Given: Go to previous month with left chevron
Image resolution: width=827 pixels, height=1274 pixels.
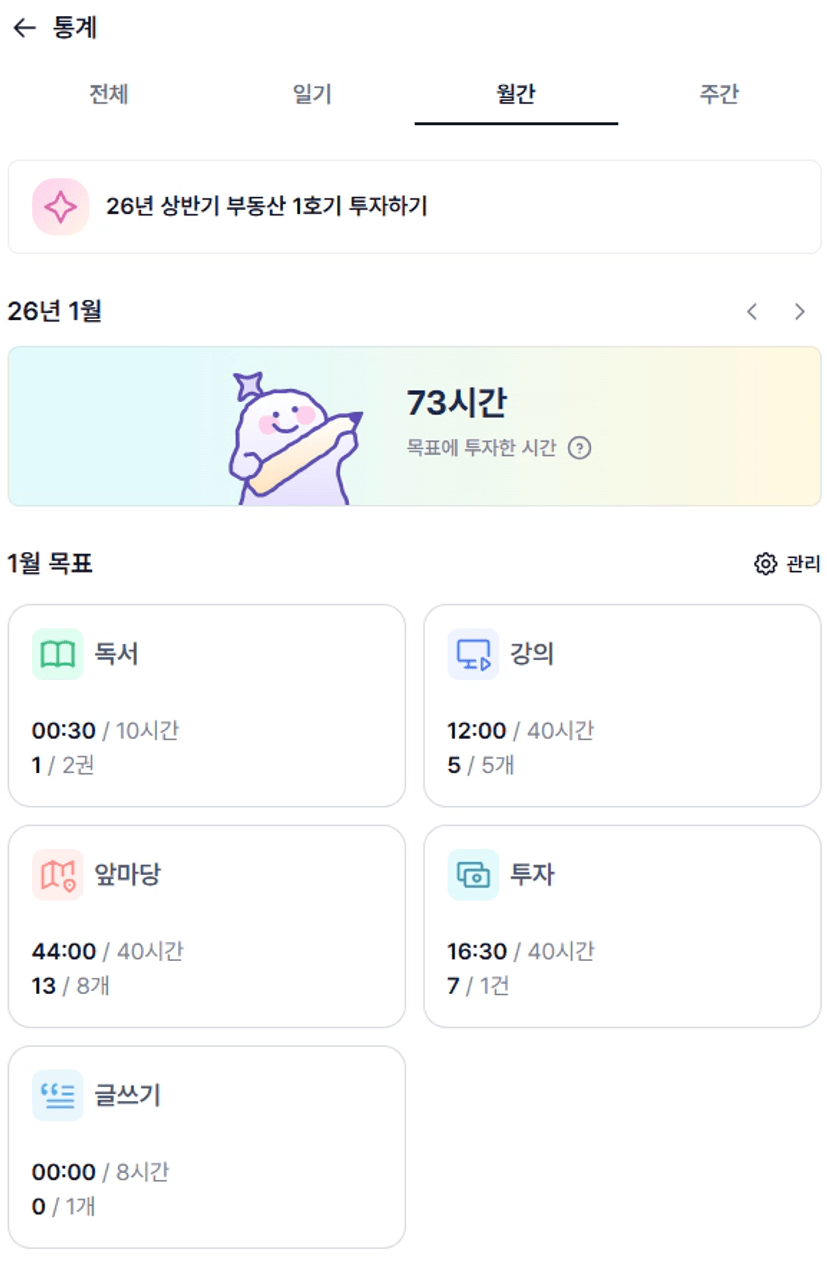Looking at the screenshot, I should pyautogui.click(x=752, y=312).
